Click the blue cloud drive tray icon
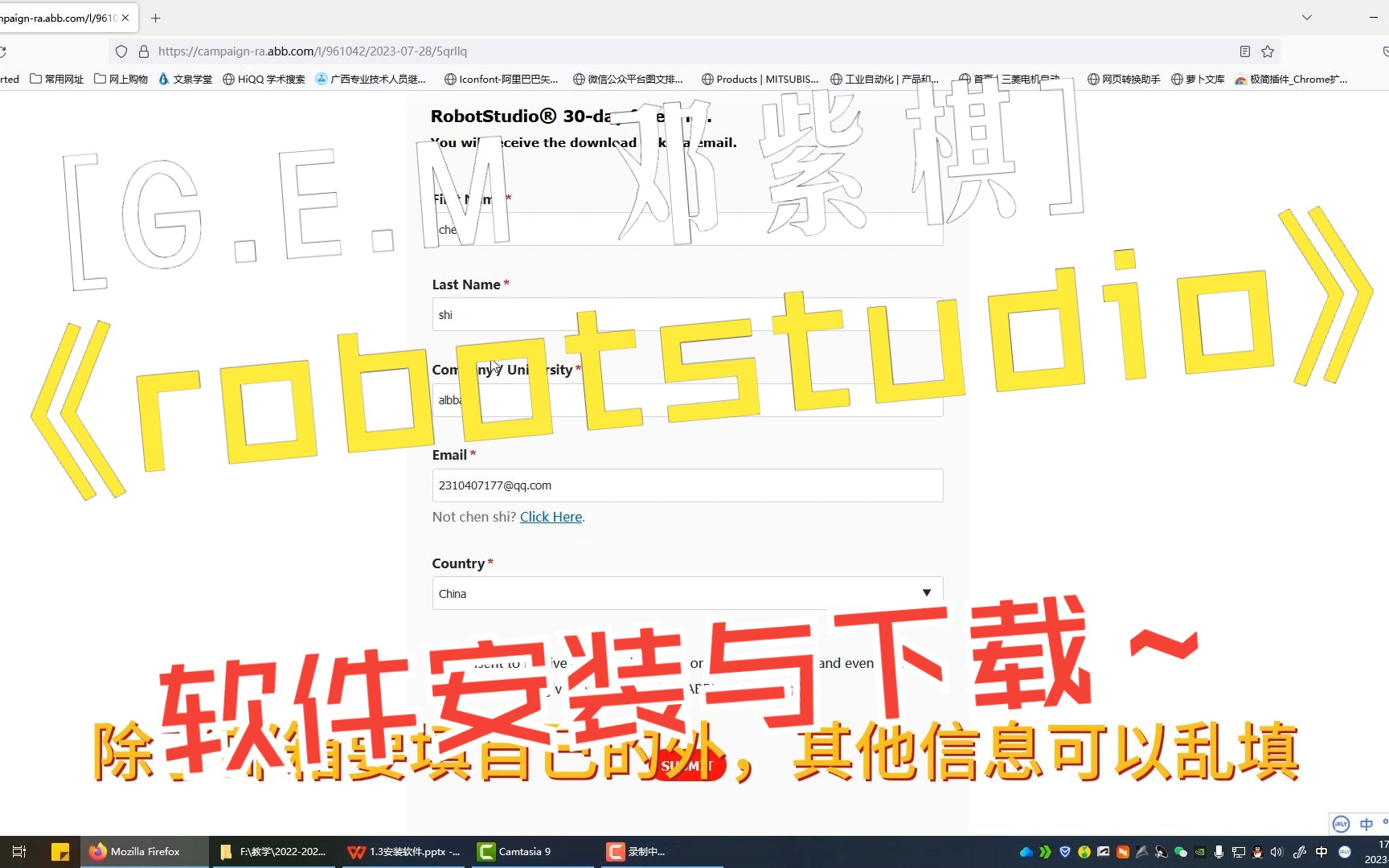This screenshot has height=868, width=1389. click(1026, 852)
